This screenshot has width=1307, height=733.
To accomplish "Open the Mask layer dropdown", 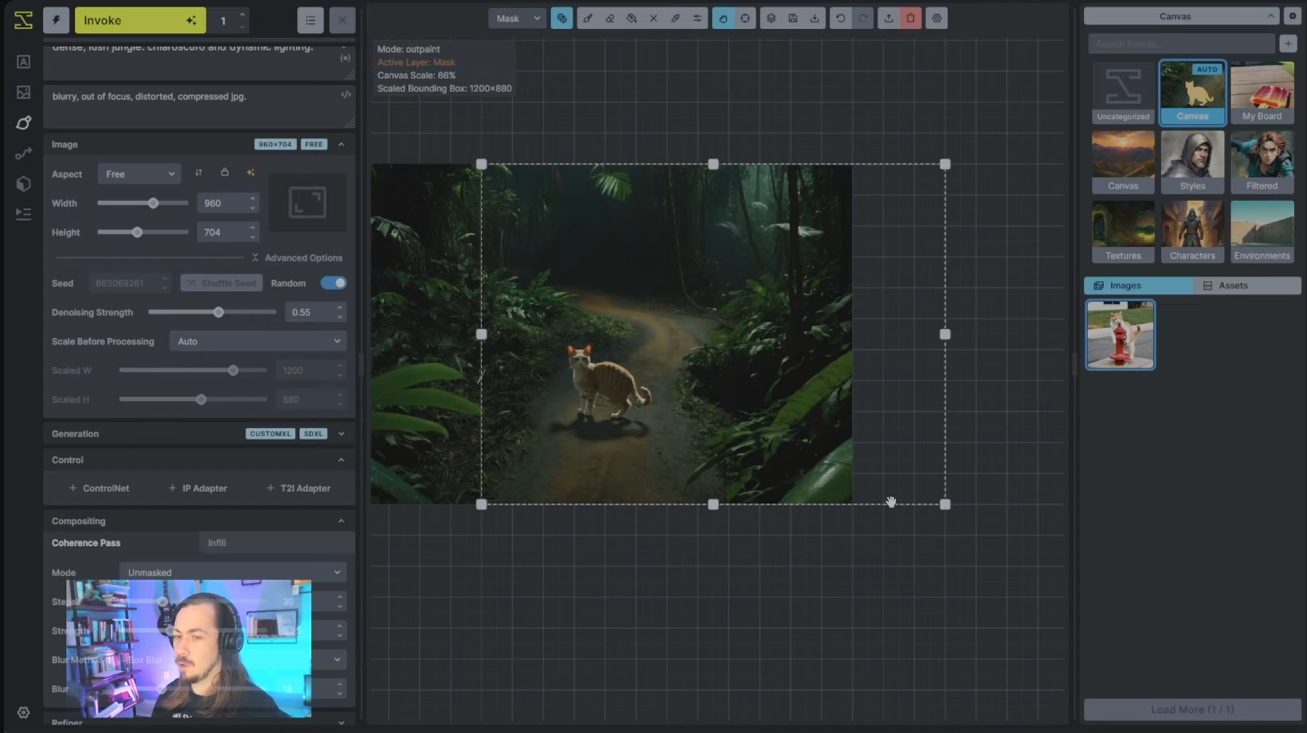I will click(517, 18).
